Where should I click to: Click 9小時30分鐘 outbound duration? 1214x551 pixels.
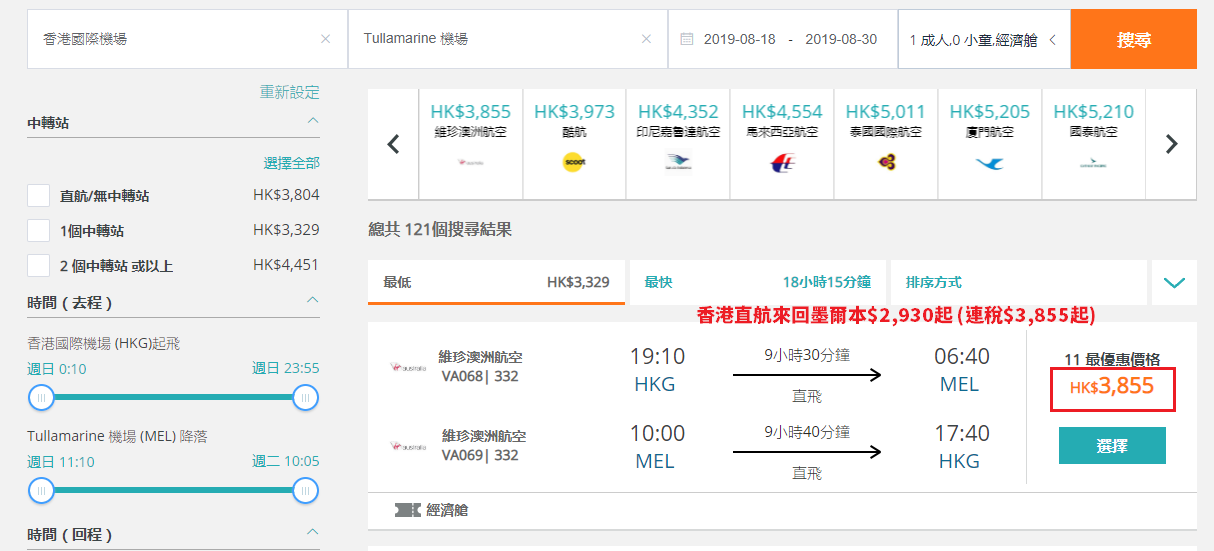point(807,354)
